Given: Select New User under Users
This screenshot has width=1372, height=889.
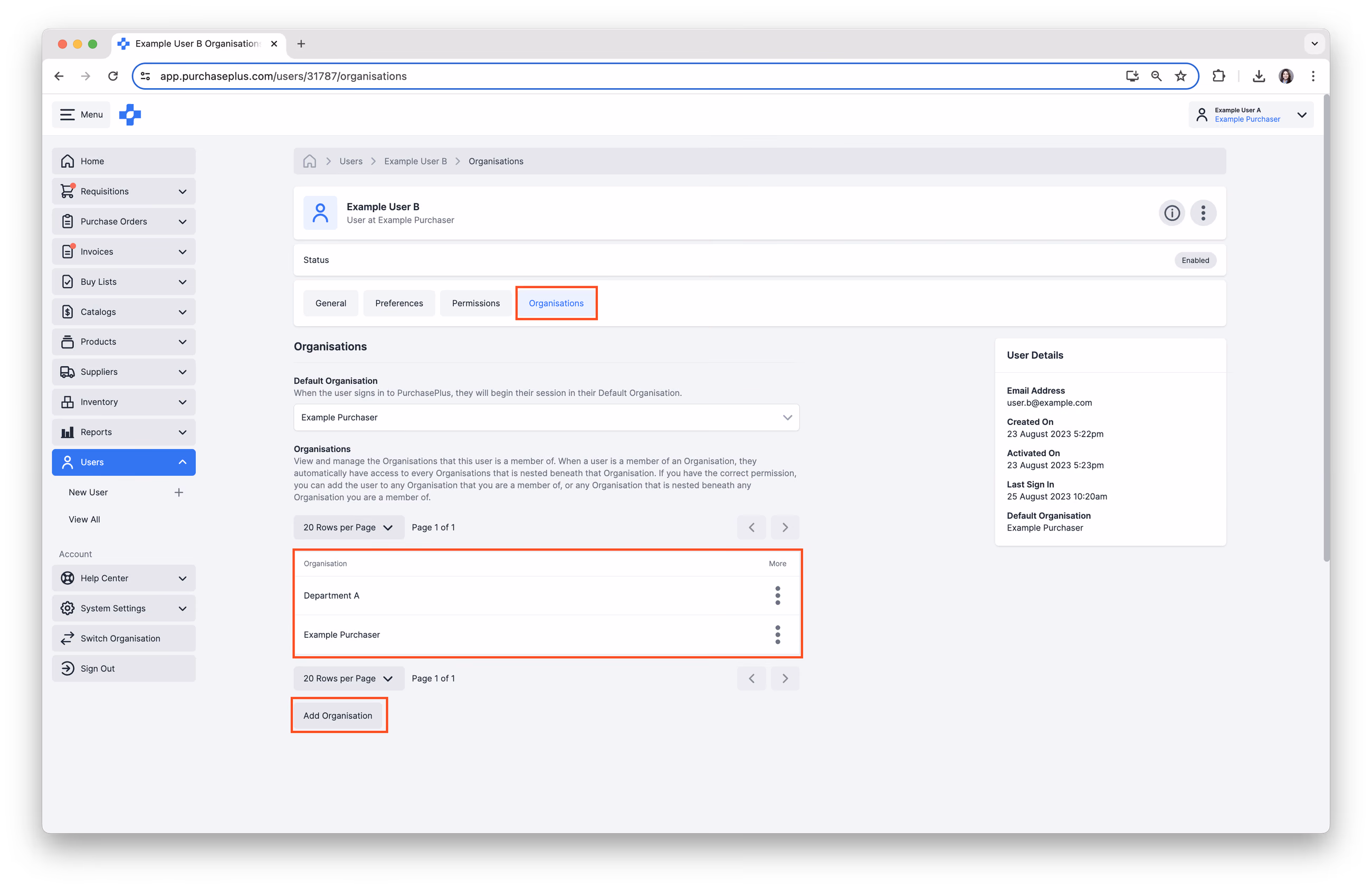Looking at the screenshot, I should 88,493.
